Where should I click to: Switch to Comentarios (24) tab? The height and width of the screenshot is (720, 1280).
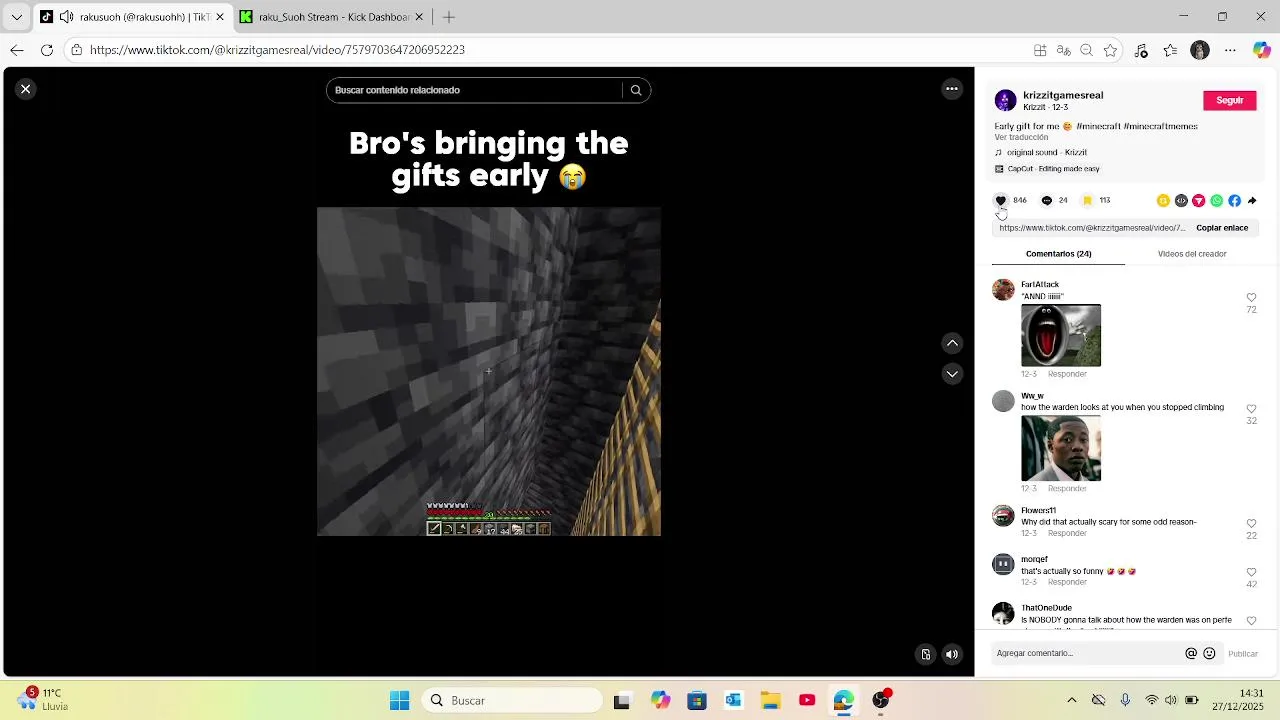click(x=1058, y=254)
